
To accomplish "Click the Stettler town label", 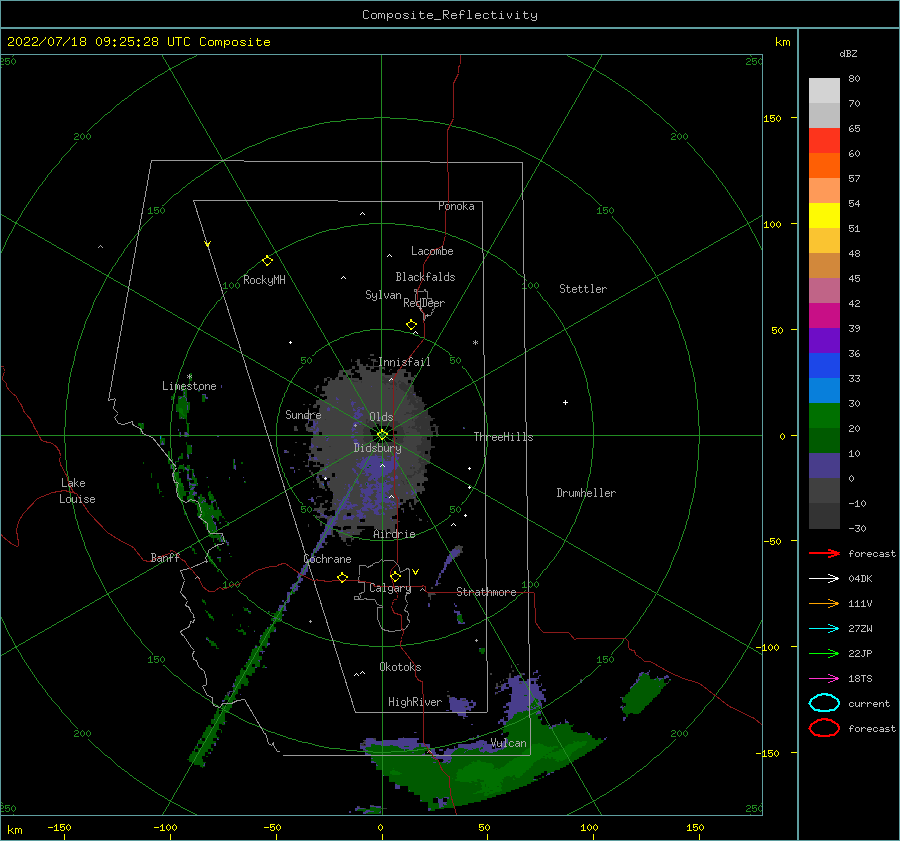I will click(583, 289).
